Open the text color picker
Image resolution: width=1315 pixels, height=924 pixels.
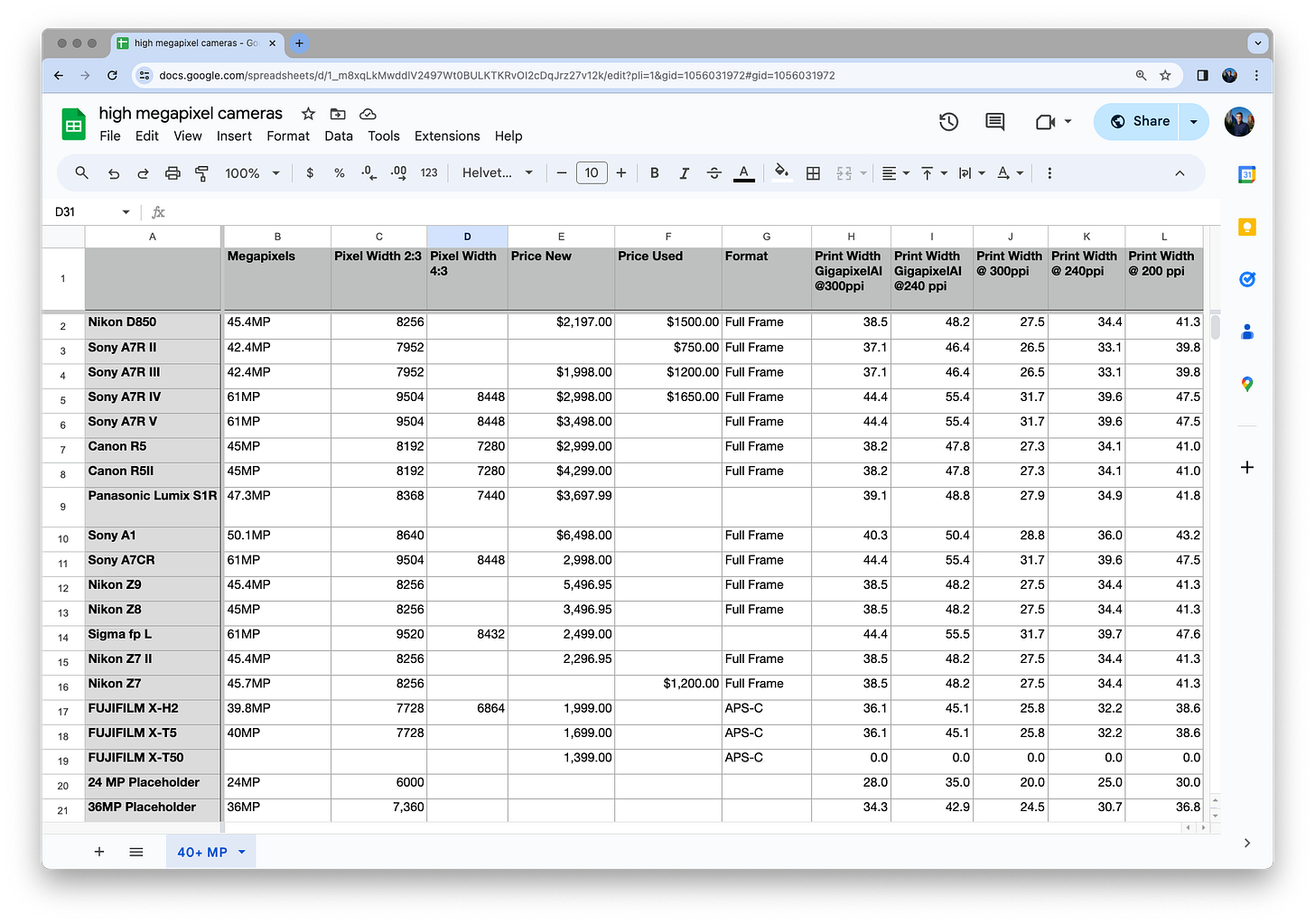tap(744, 173)
